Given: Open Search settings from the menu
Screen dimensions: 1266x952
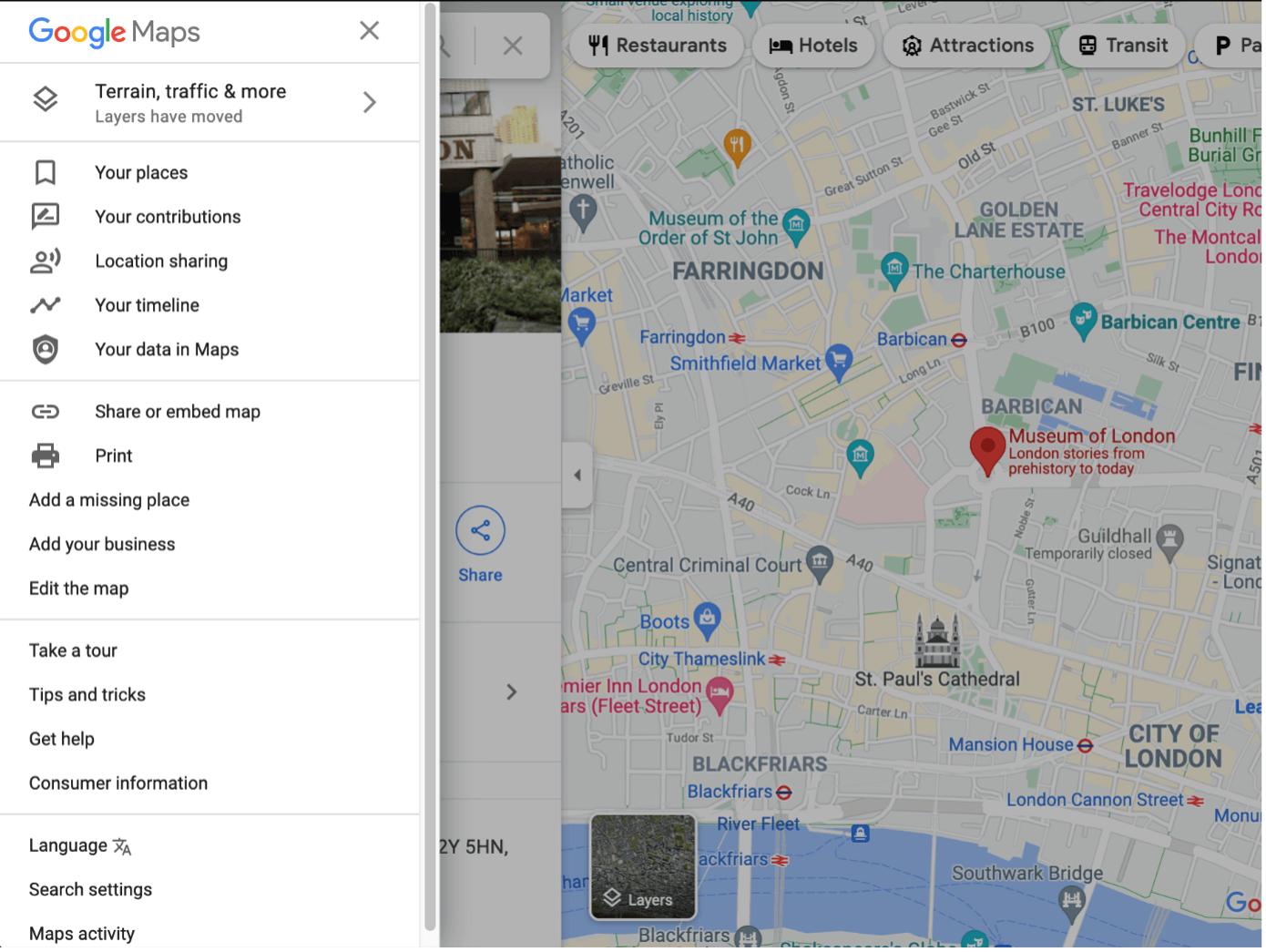Looking at the screenshot, I should tap(90, 889).
